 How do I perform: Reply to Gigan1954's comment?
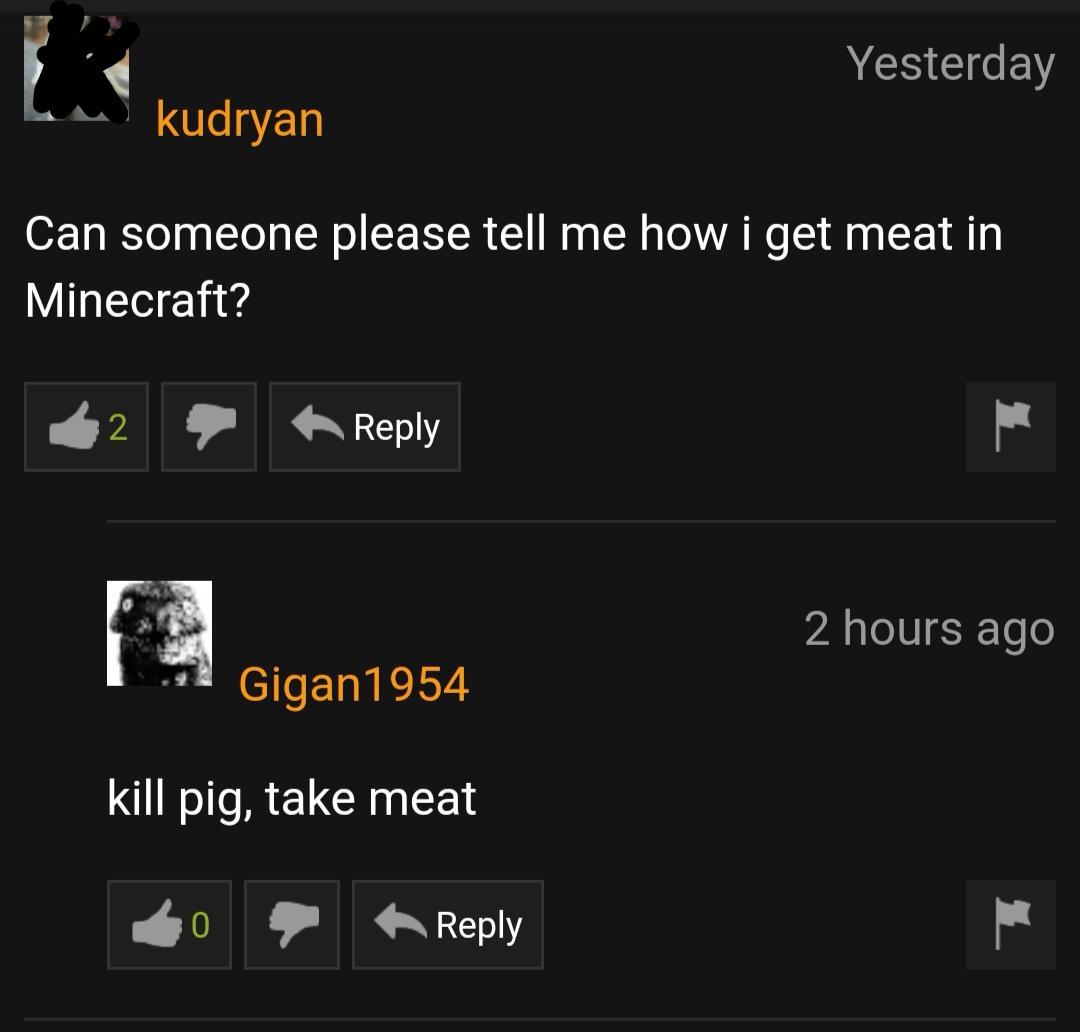pos(448,925)
